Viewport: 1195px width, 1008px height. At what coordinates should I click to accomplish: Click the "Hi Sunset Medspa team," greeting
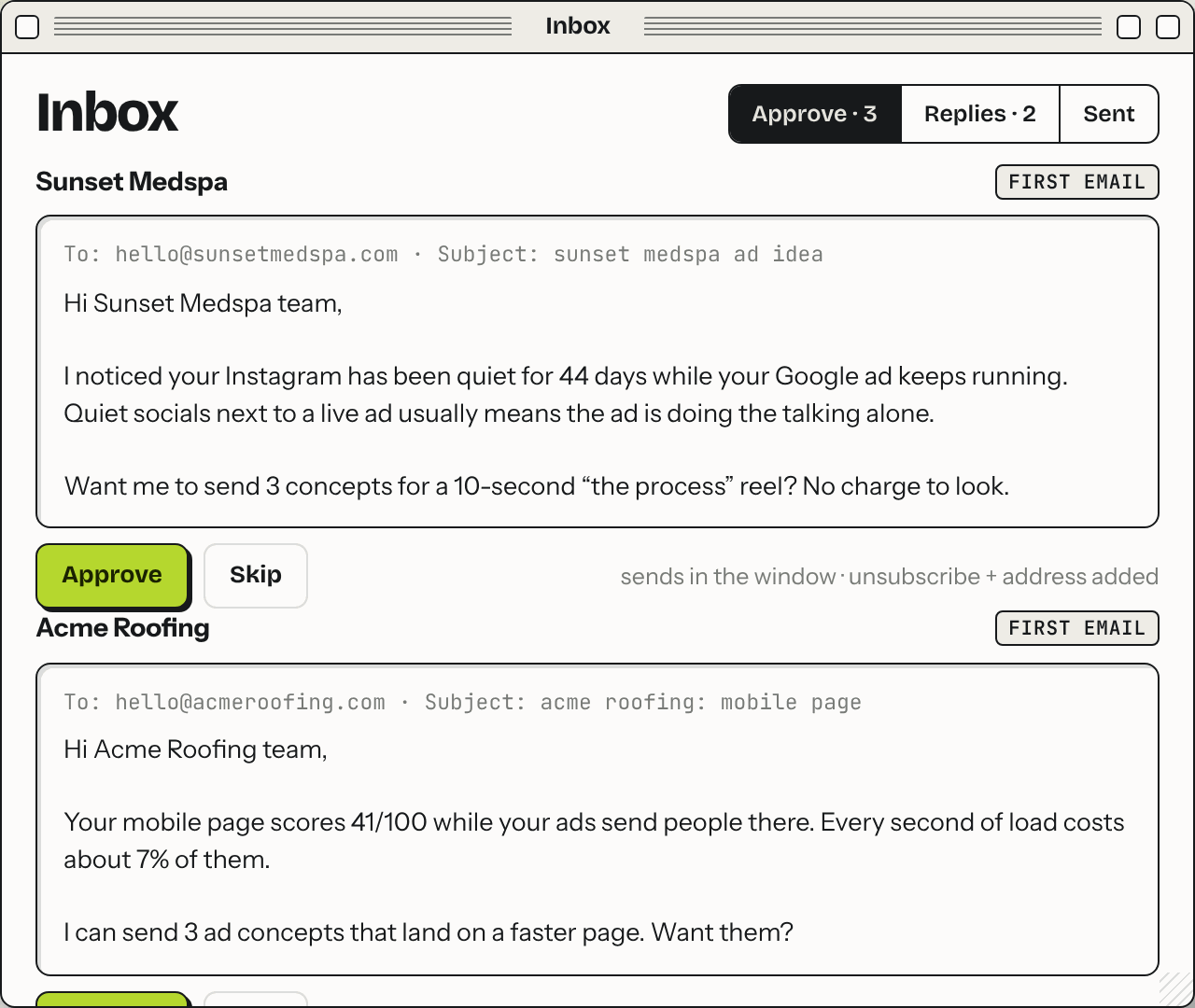click(203, 303)
